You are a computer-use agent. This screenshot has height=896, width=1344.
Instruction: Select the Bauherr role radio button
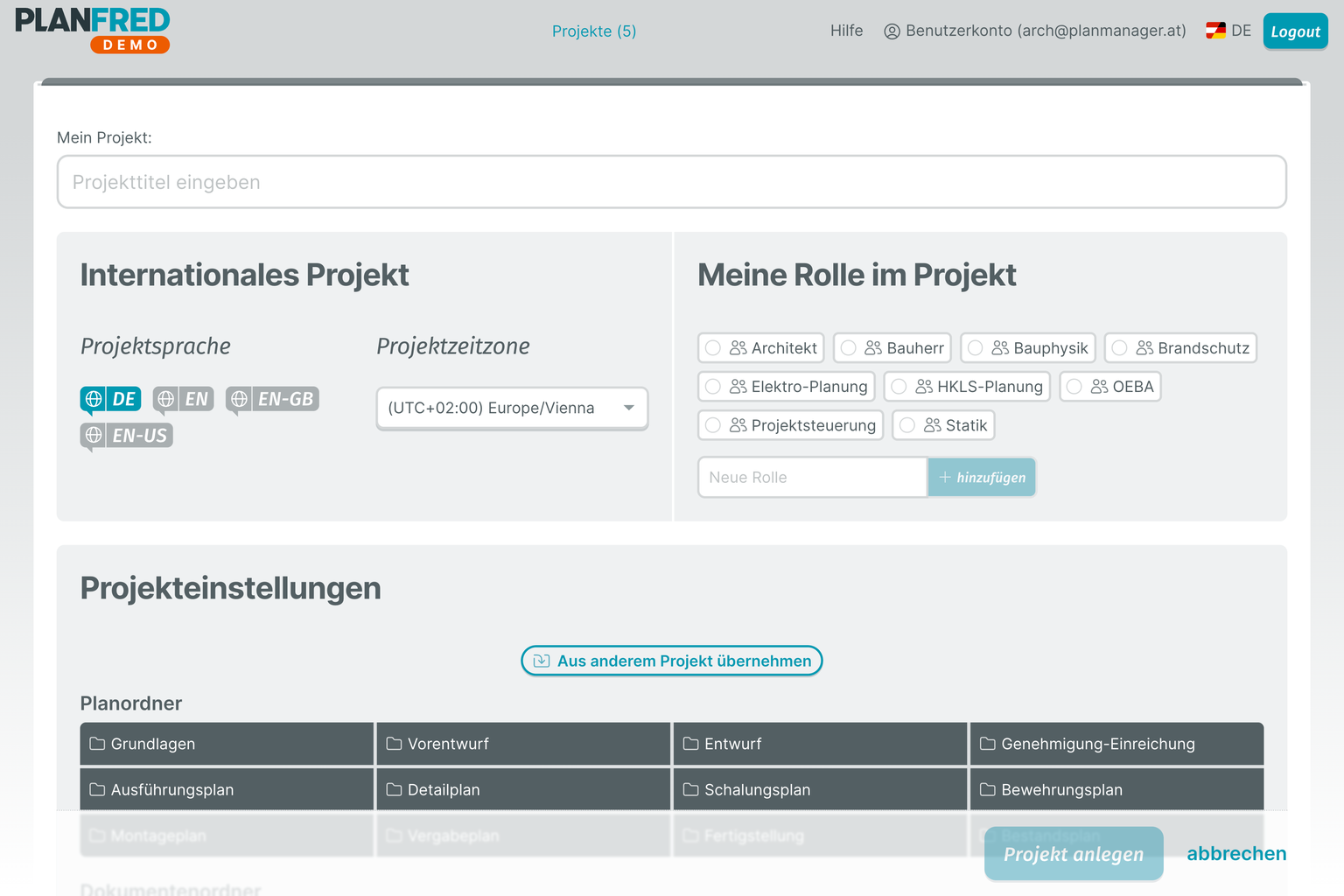click(x=848, y=348)
